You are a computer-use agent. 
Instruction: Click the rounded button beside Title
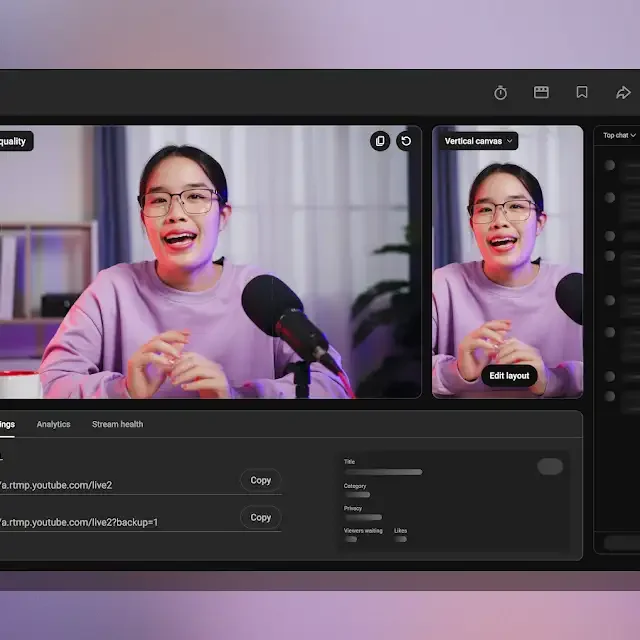pyautogui.click(x=550, y=467)
